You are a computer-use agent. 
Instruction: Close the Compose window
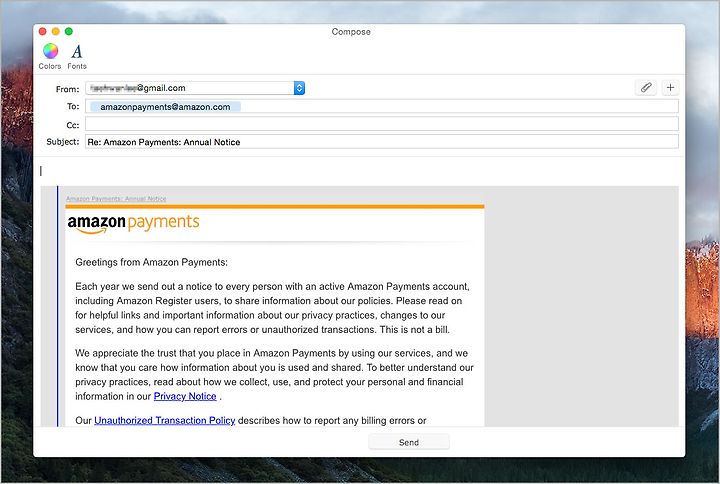pos(43,31)
